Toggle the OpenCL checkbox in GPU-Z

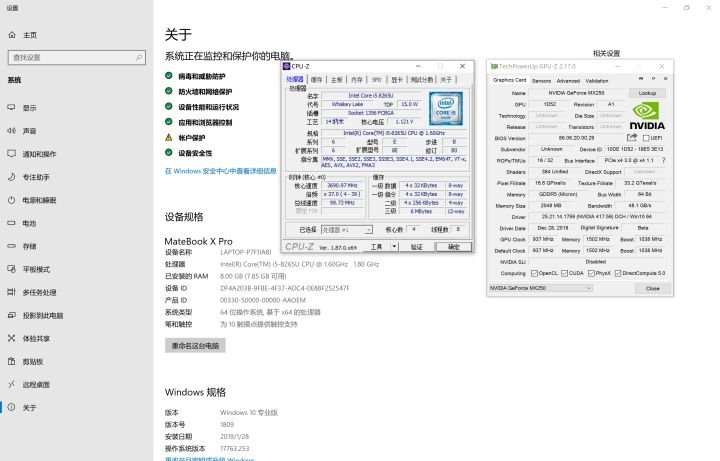click(534, 273)
